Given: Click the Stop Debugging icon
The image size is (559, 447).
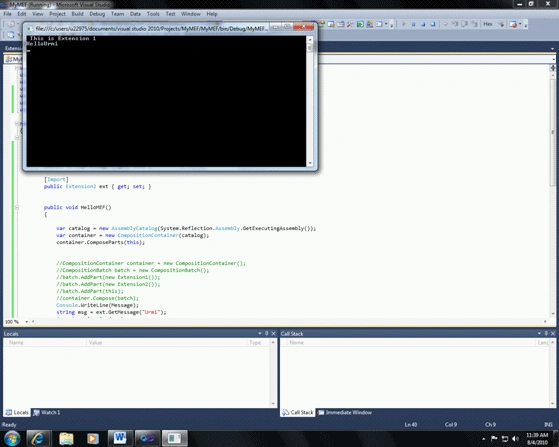Looking at the screenshot, I should [x=423, y=24].
